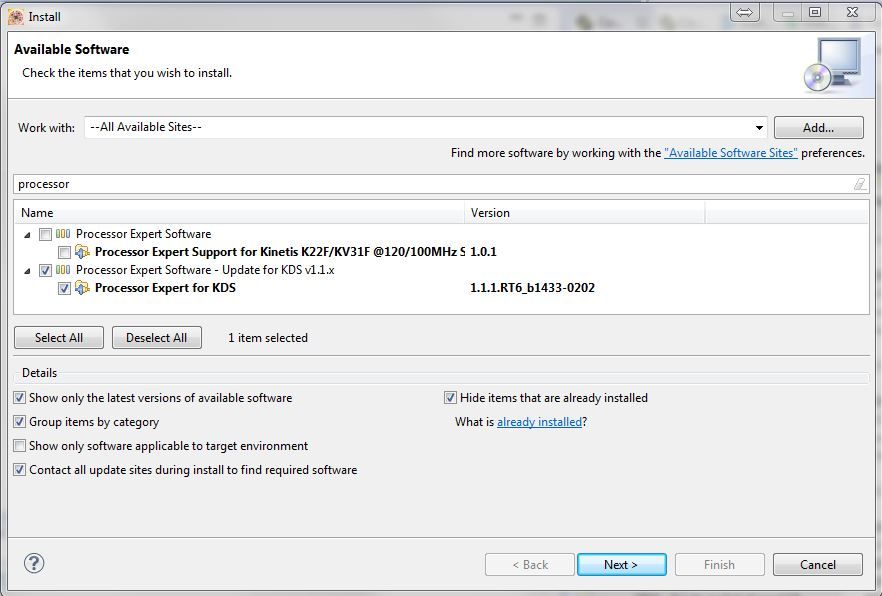The width and height of the screenshot is (882, 596).
Task: Click the Version column header
Action: coord(584,213)
